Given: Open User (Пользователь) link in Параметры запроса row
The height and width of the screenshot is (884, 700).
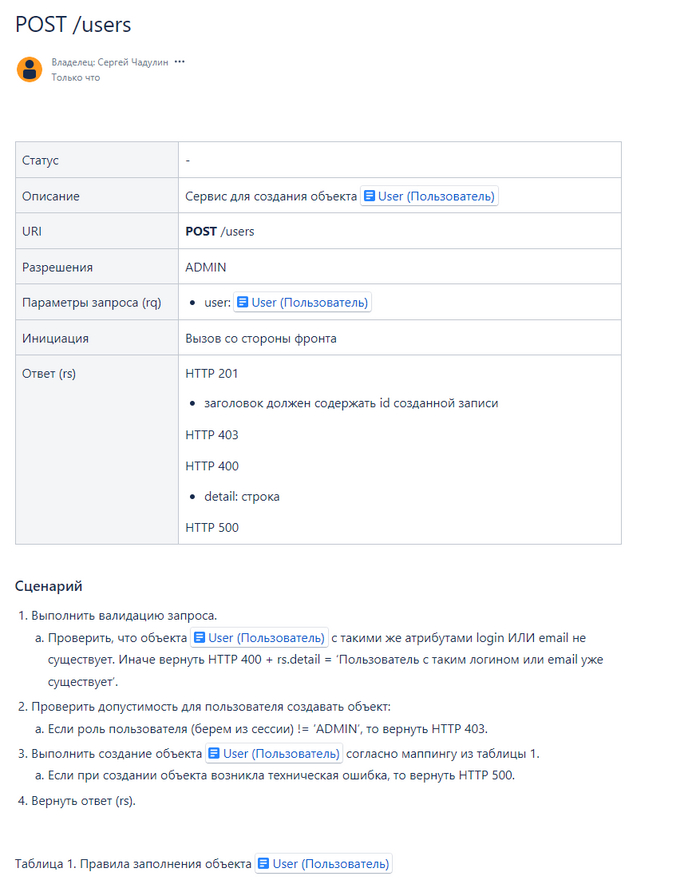Looking at the screenshot, I should [310, 302].
